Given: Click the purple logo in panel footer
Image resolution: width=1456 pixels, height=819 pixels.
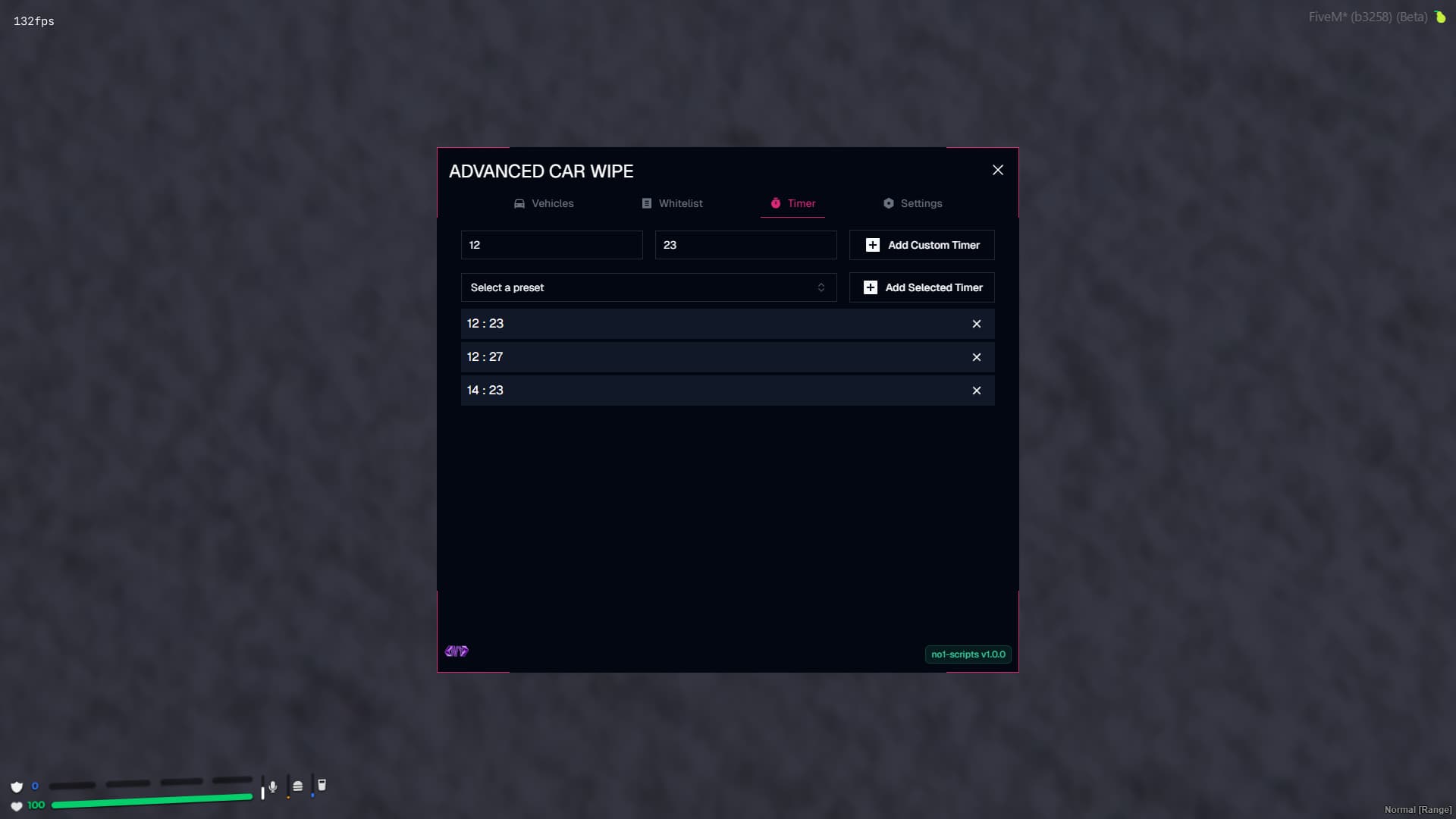Looking at the screenshot, I should click(x=457, y=651).
